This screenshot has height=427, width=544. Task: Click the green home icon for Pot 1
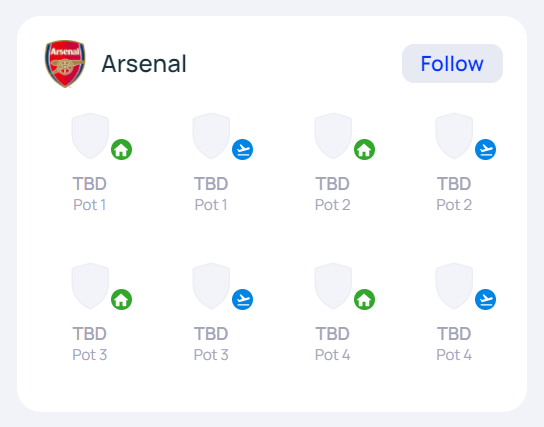point(121,150)
